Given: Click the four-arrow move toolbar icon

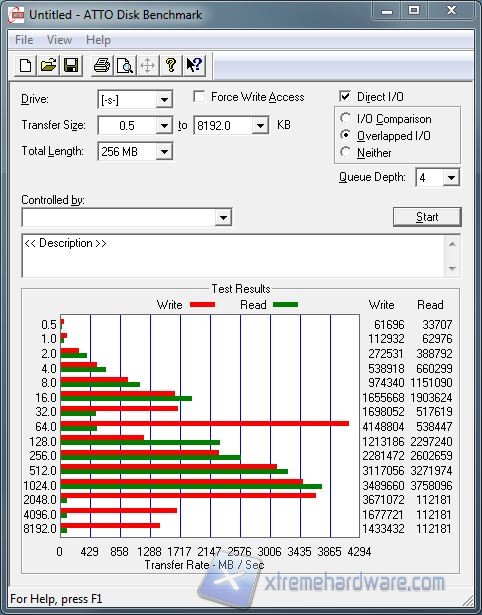Looking at the screenshot, I should coord(147,65).
